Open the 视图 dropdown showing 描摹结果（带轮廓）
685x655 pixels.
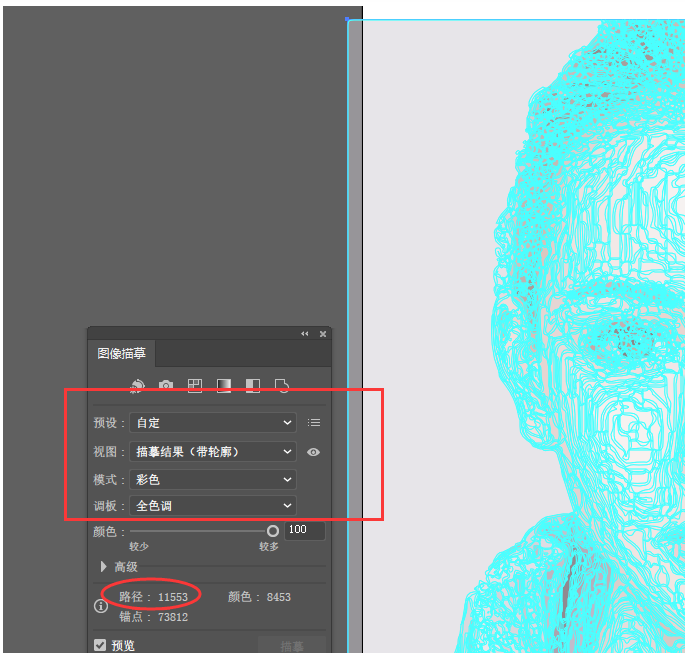pyautogui.click(x=213, y=452)
